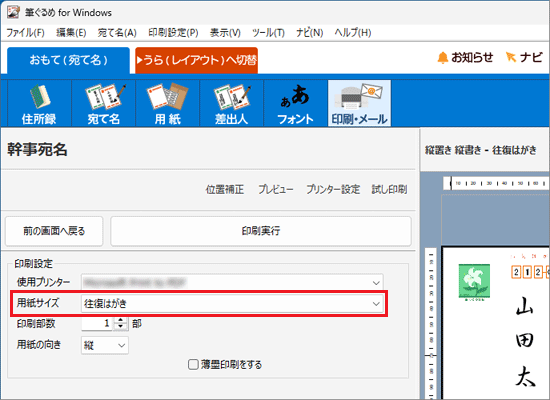Open the ファイル(F) menu
This screenshot has width=550, height=400.
coord(25,33)
